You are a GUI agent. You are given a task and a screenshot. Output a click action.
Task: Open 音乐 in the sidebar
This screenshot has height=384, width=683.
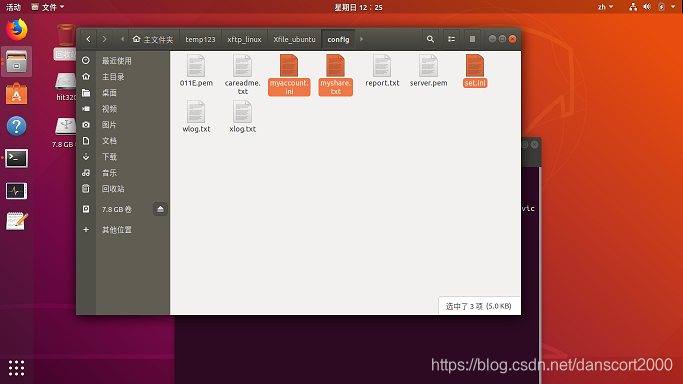[123, 173]
